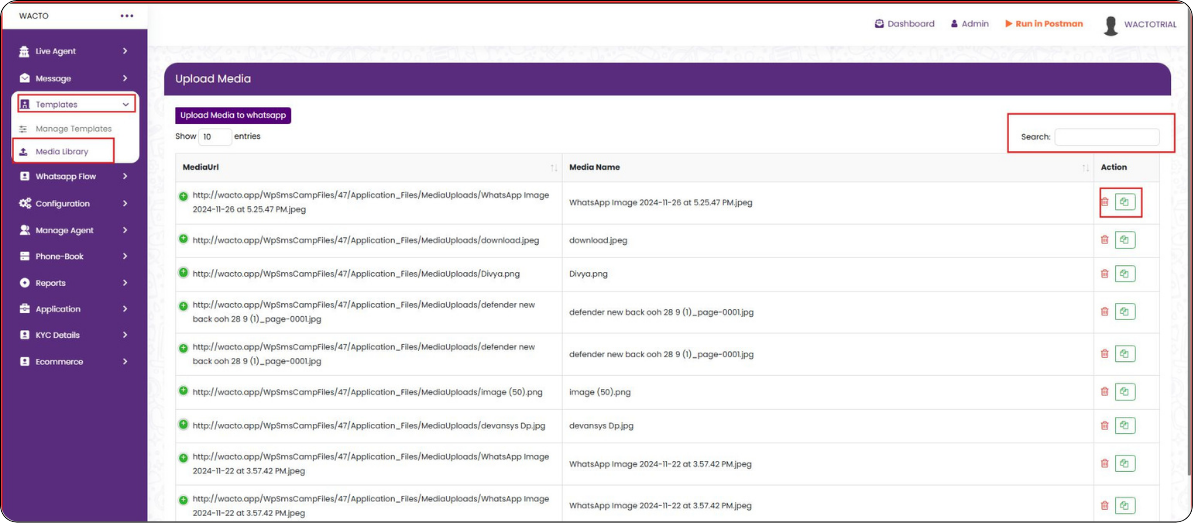
Task: Open the Admin link in header
Action: (x=970, y=24)
